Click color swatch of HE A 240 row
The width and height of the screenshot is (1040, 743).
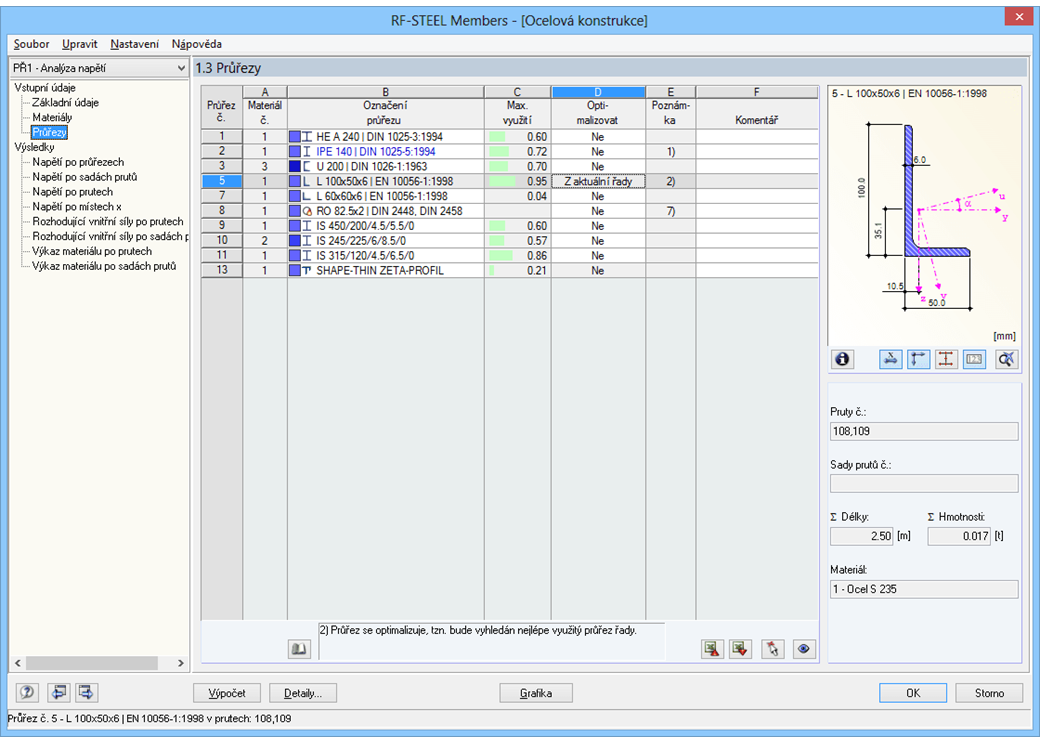pyautogui.click(x=295, y=137)
